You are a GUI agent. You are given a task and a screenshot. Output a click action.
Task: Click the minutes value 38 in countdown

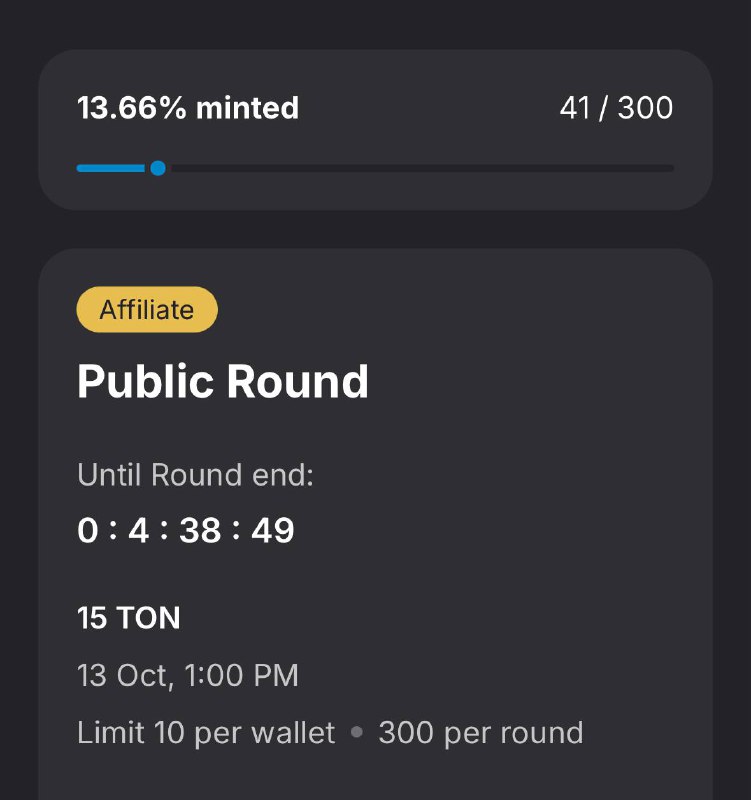(x=200, y=531)
